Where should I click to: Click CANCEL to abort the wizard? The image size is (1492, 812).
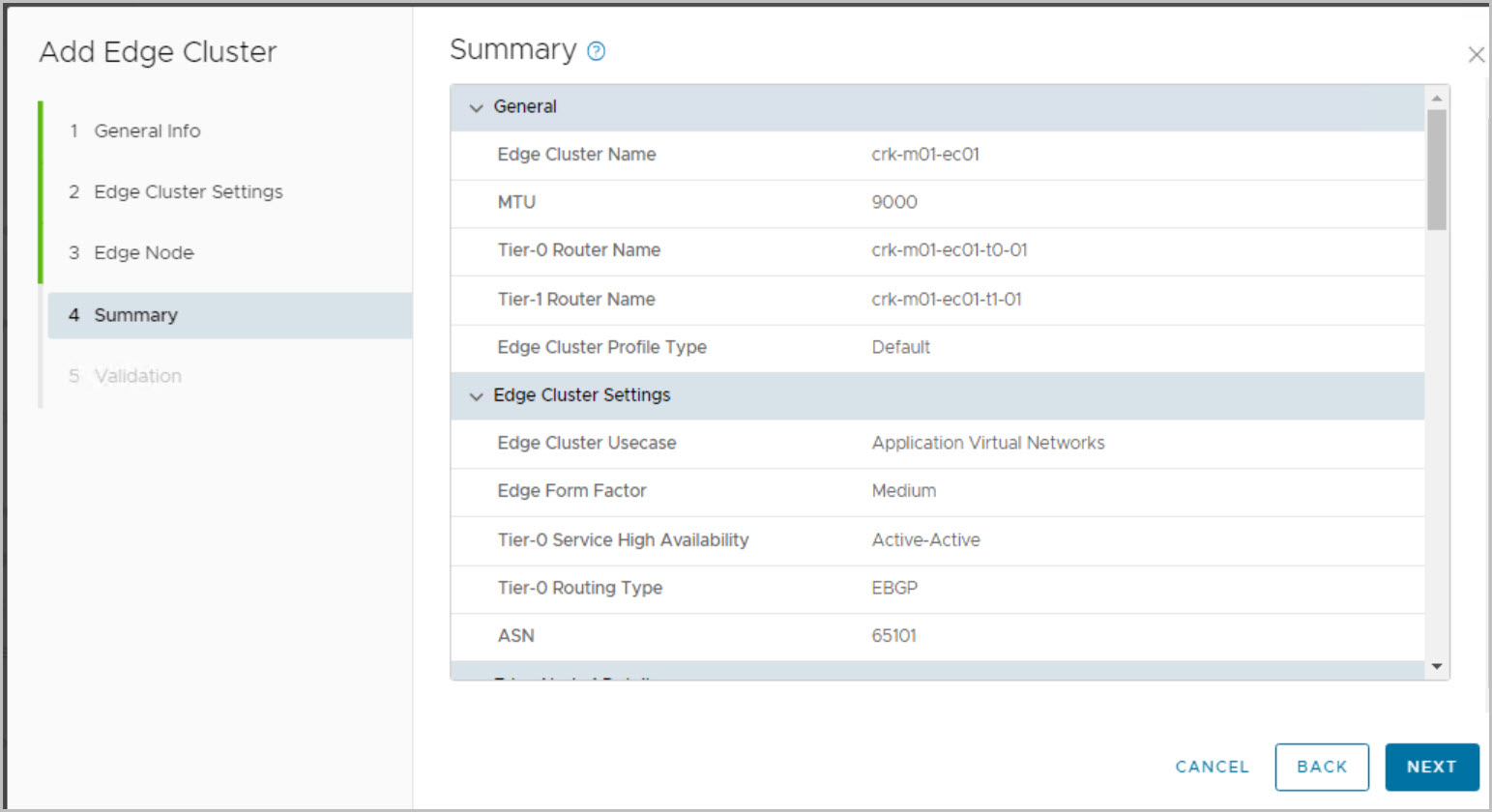1212,767
